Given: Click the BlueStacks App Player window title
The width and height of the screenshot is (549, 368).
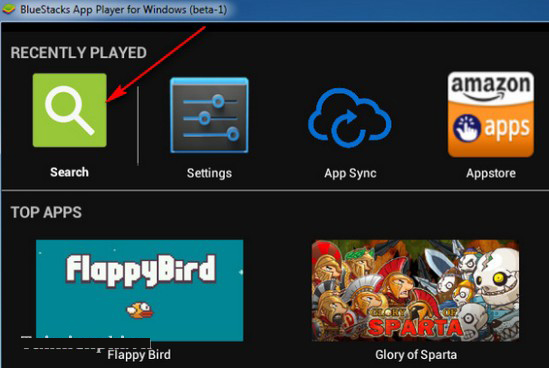Looking at the screenshot, I should [x=124, y=9].
